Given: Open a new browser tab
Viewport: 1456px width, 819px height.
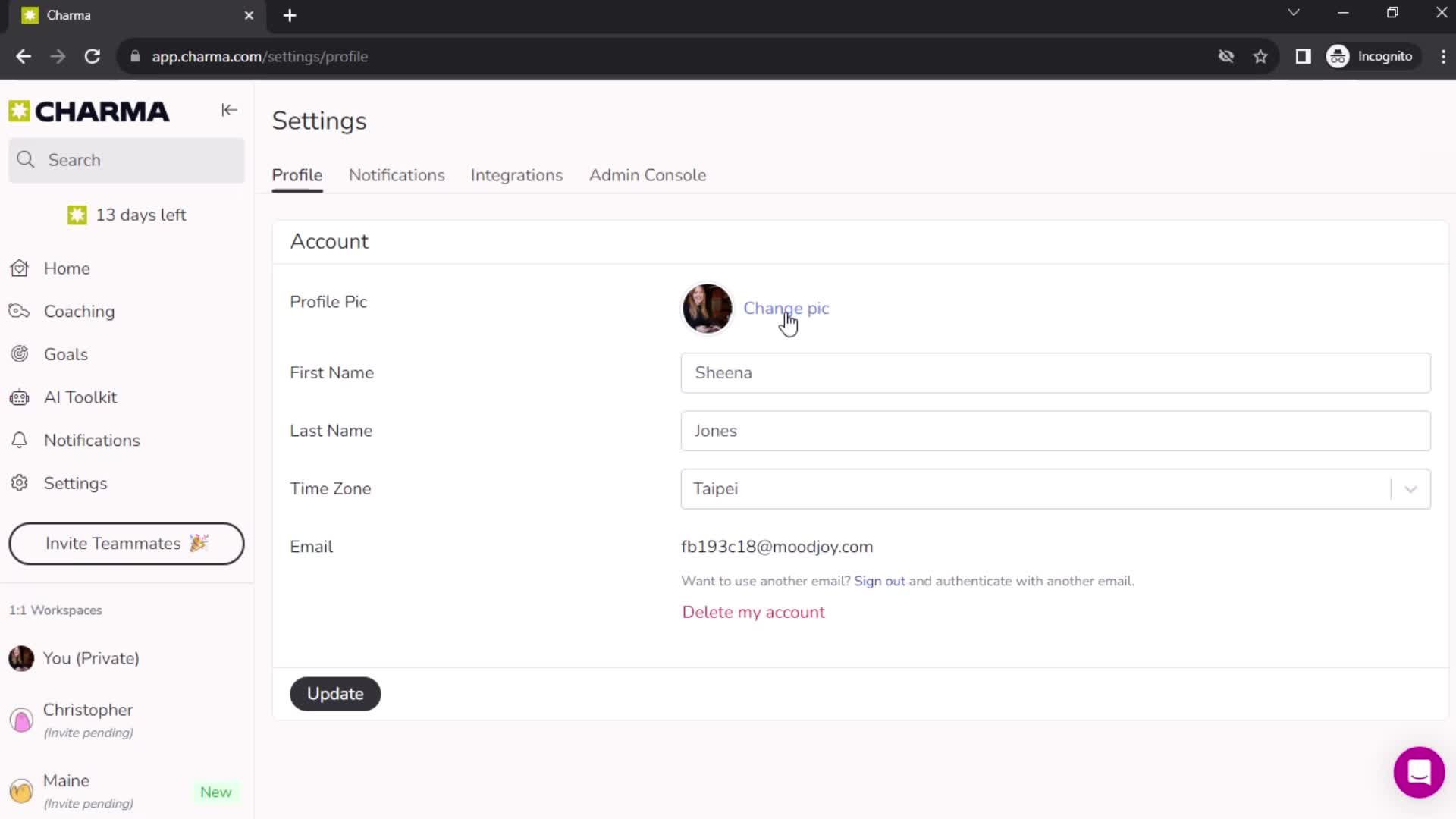Looking at the screenshot, I should [289, 15].
